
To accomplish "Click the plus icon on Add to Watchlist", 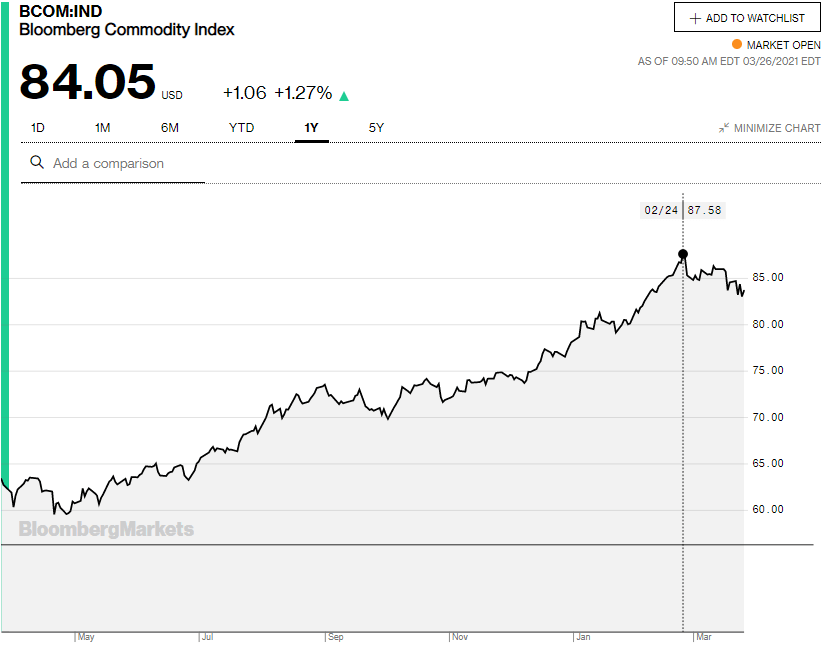I will point(695,18).
